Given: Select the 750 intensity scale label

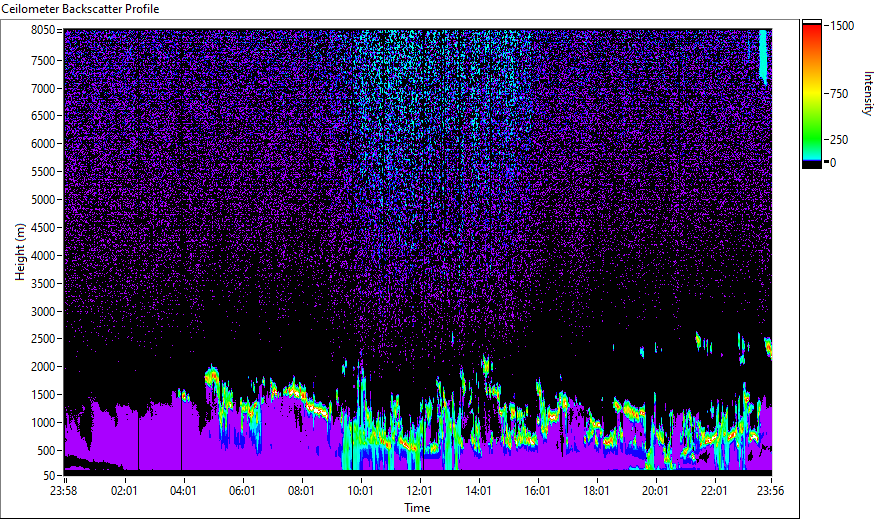Looking at the screenshot, I should pyautogui.click(x=839, y=94).
